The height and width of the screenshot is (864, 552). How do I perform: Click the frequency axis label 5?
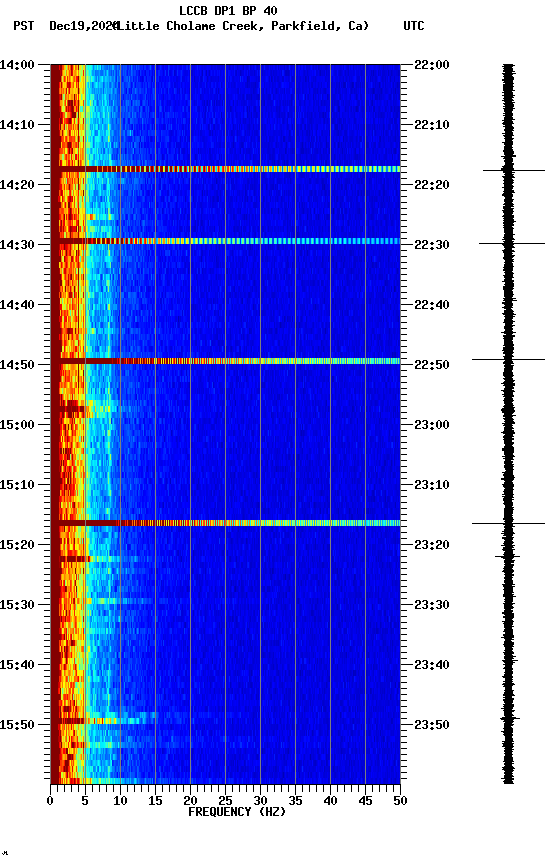pos(85,801)
